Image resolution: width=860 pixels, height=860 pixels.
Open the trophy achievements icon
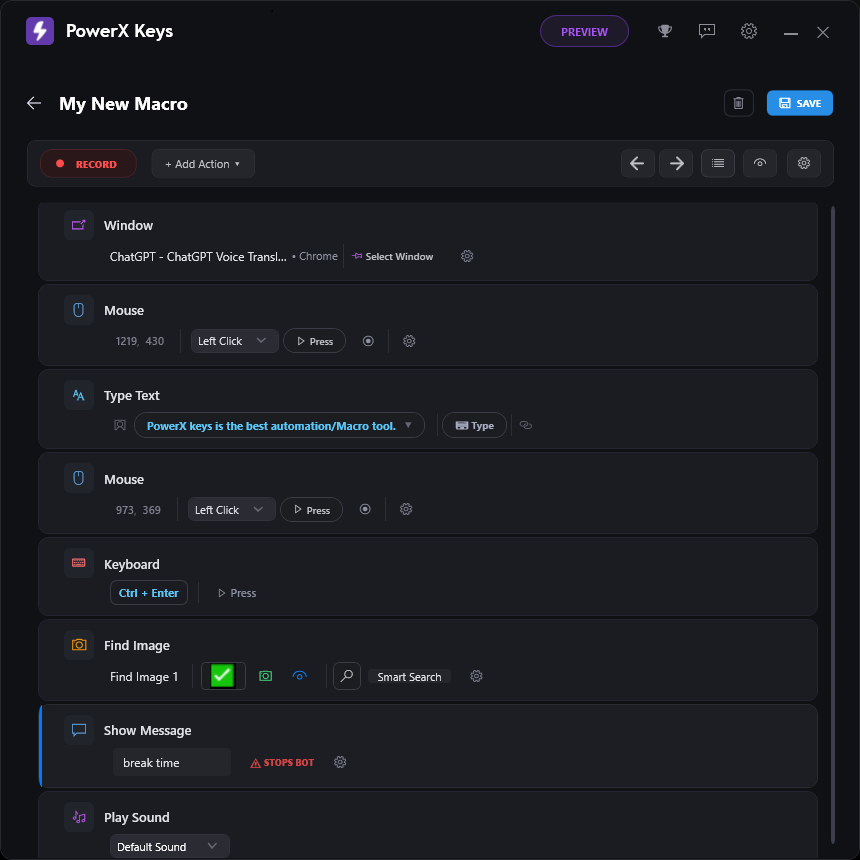click(665, 31)
